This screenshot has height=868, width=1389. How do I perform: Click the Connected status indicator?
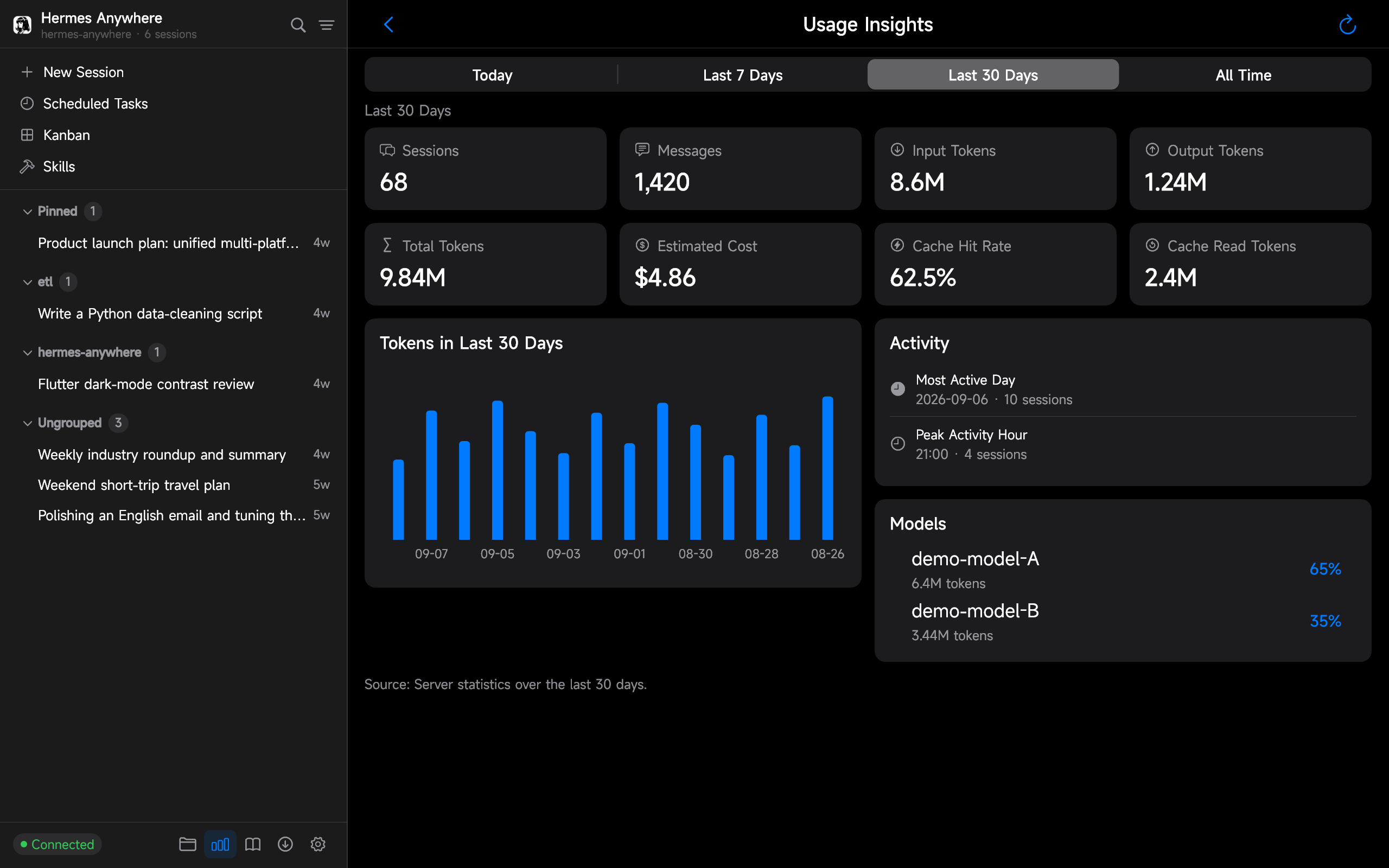click(58, 844)
